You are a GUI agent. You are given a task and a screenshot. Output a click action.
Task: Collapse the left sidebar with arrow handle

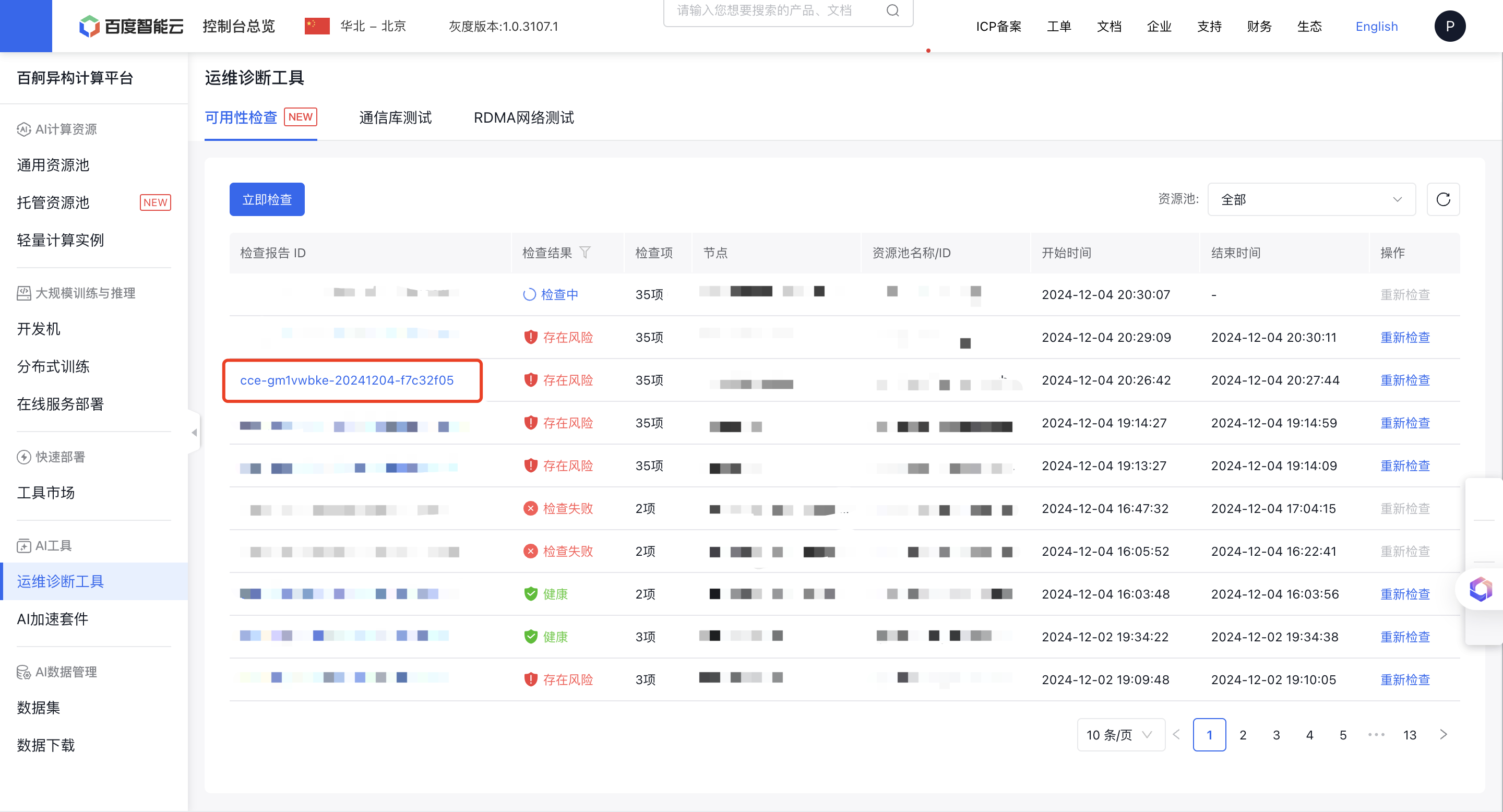click(x=194, y=432)
